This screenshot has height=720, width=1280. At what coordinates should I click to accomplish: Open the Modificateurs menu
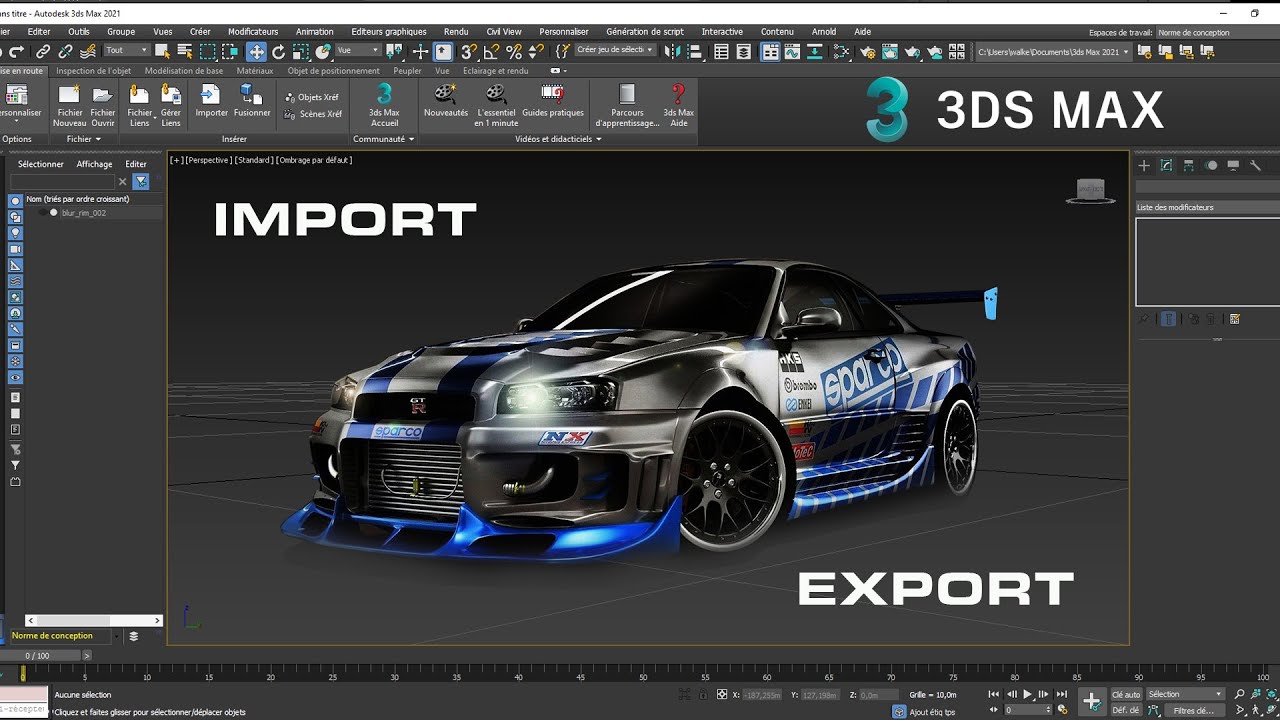(253, 32)
